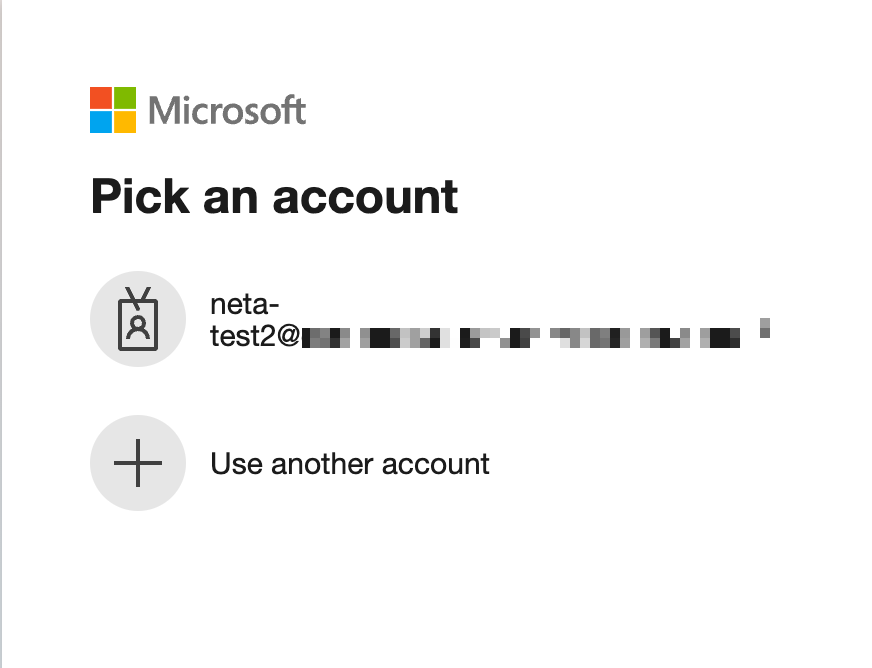872x668 pixels.
Task: Click the green square of Microsoft logo
Action: [x=125, y=98]
